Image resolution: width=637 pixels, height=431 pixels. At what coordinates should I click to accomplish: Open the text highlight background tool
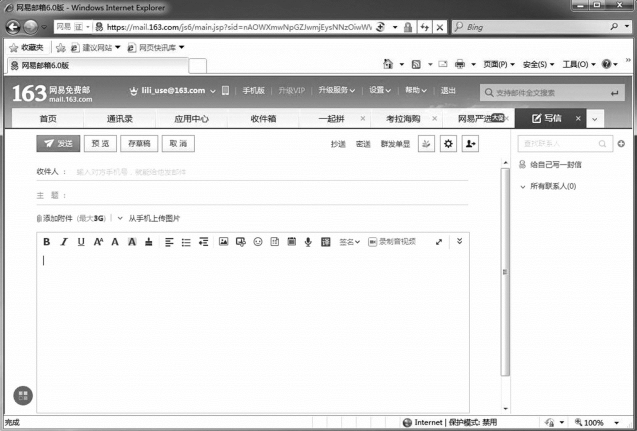click(132, 242)
